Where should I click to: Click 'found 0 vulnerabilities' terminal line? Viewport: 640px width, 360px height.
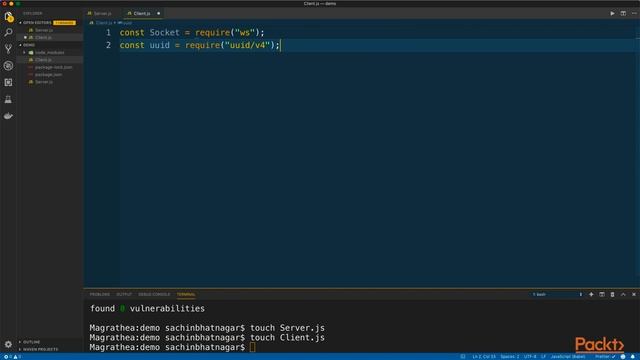pos(147,309)
